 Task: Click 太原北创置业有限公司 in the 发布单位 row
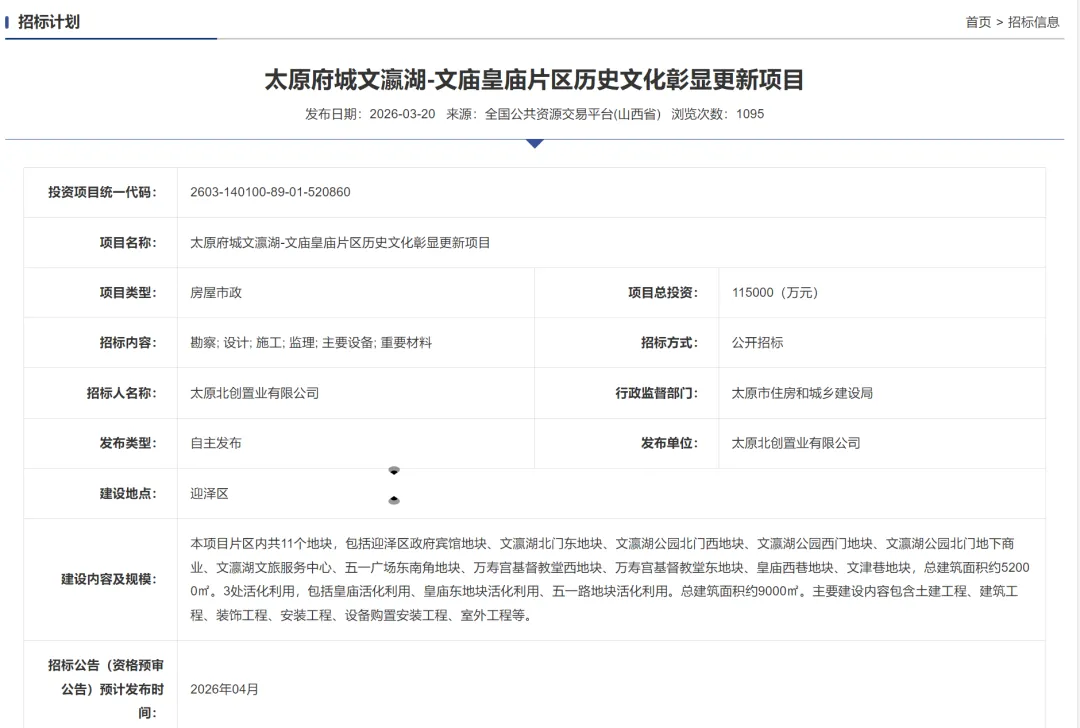click(x=796, y=444)
